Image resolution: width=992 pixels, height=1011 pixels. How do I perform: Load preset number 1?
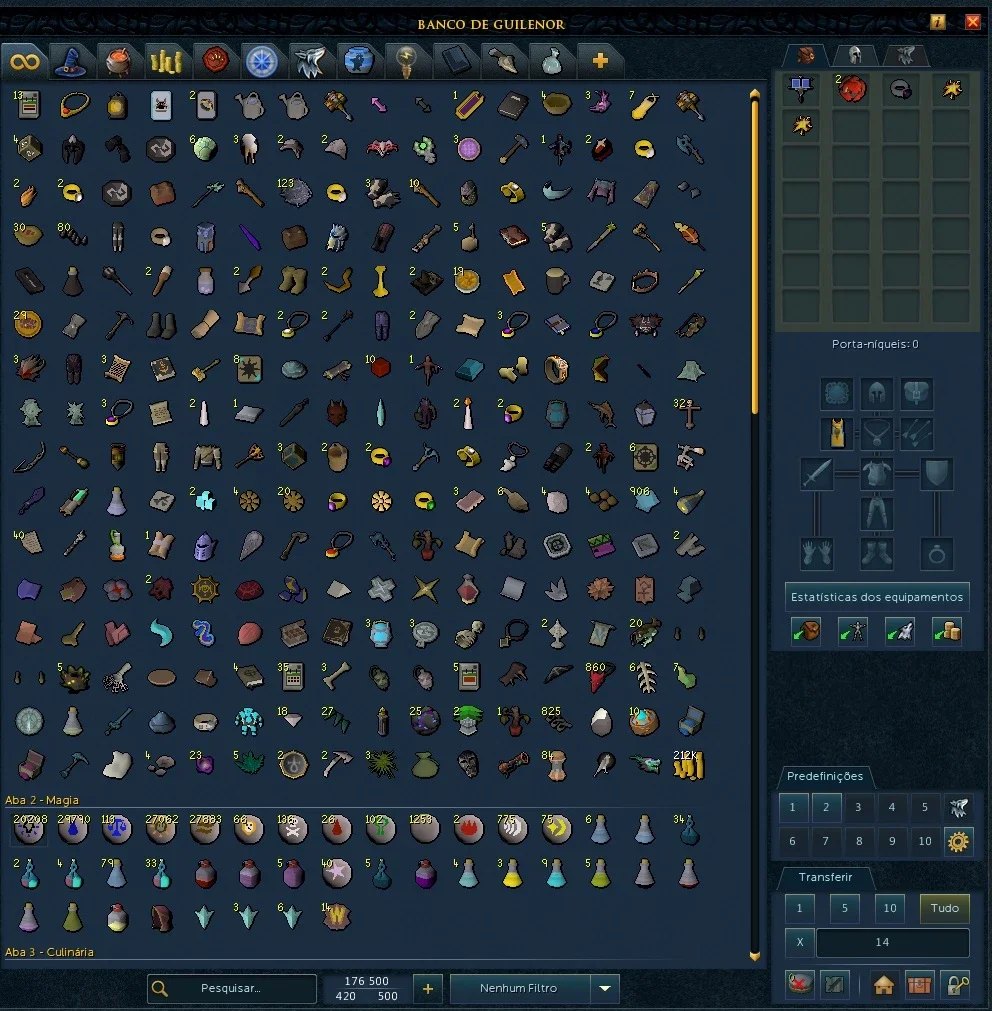pos(793,807)
